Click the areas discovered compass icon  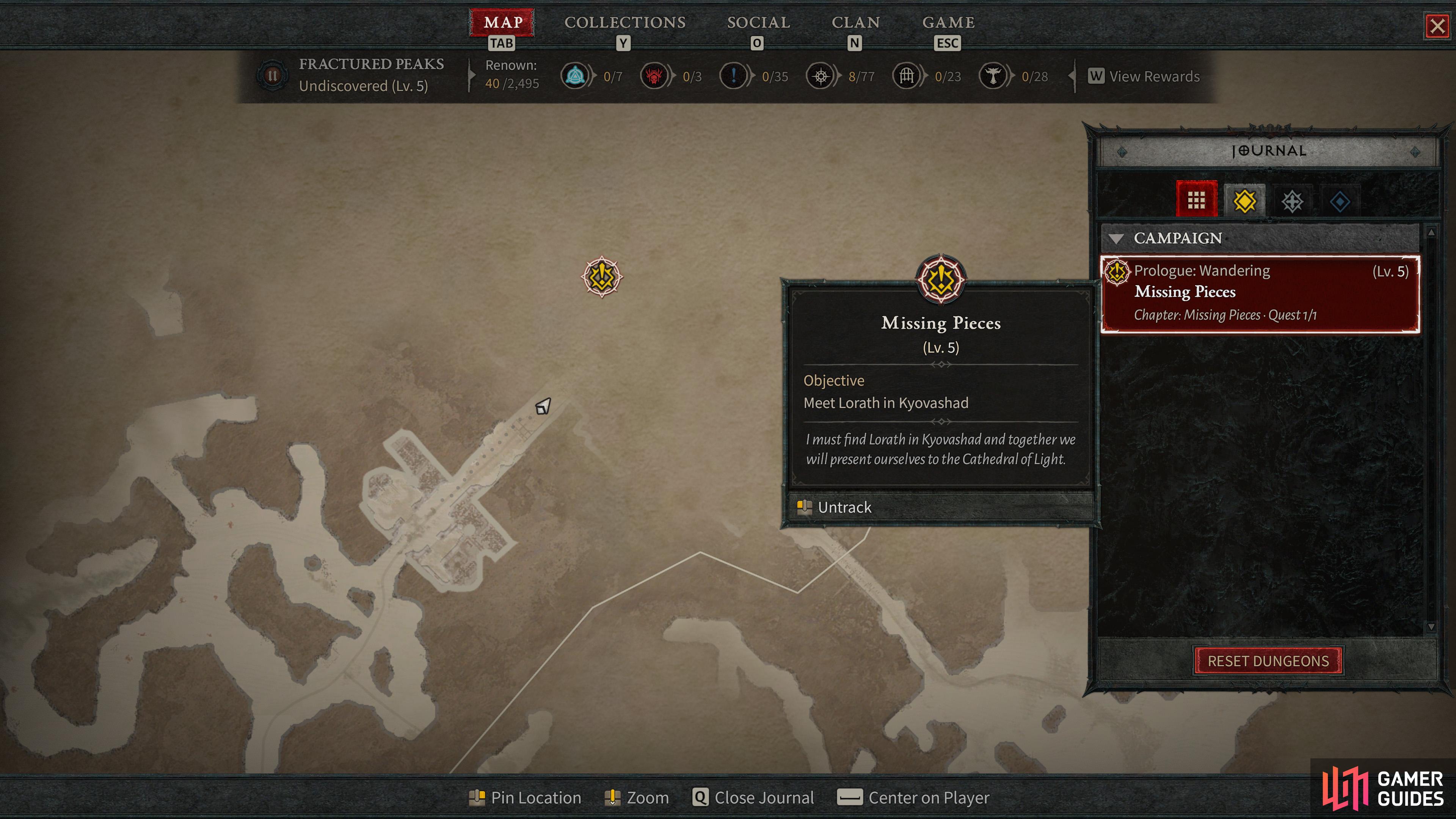(821, 76)
